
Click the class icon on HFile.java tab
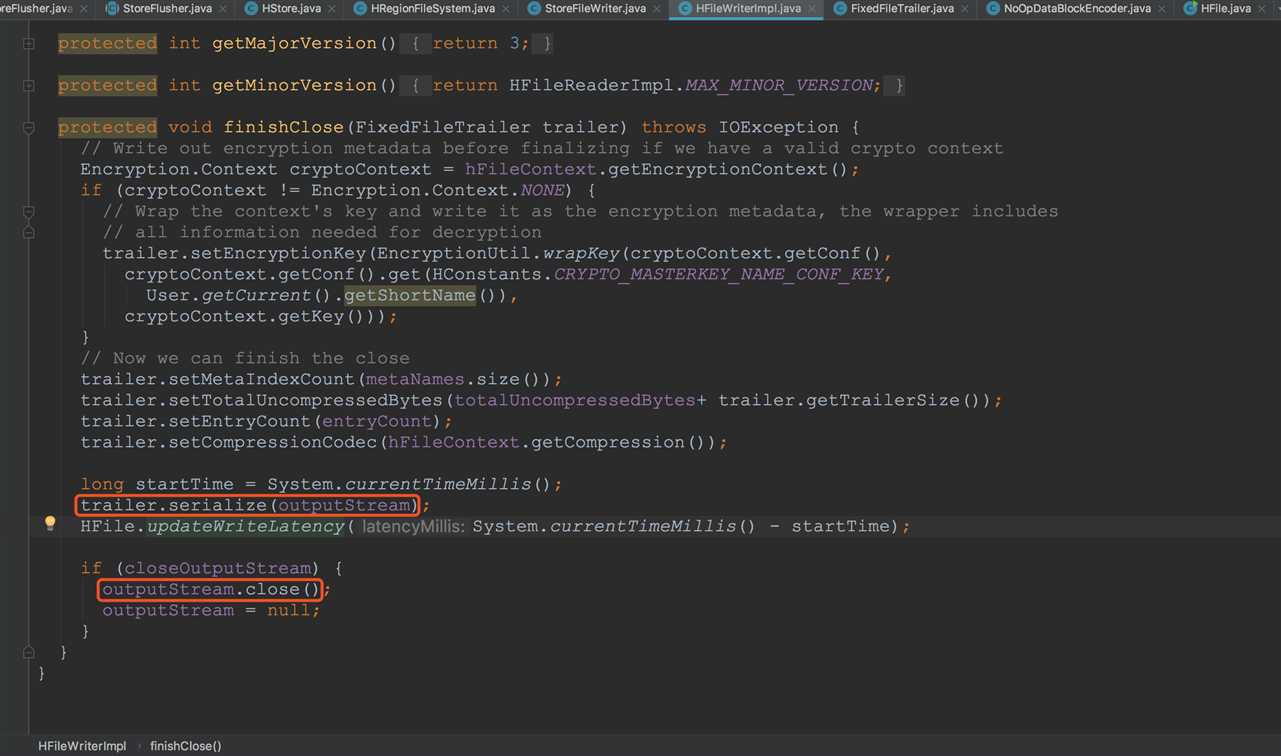coord(1190,8)
